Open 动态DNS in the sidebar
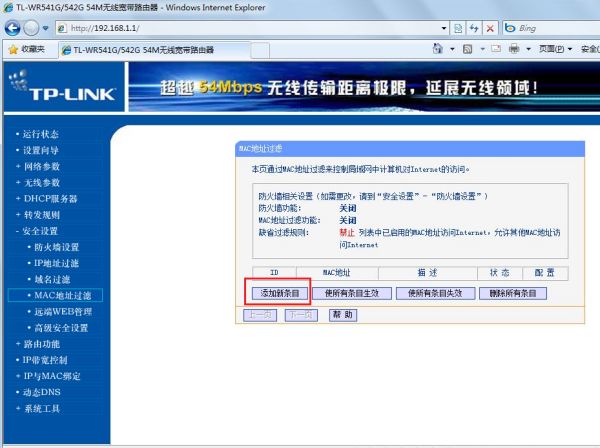Screen dimensions: 600x448 pyautogui.click(x=41, y=392)
